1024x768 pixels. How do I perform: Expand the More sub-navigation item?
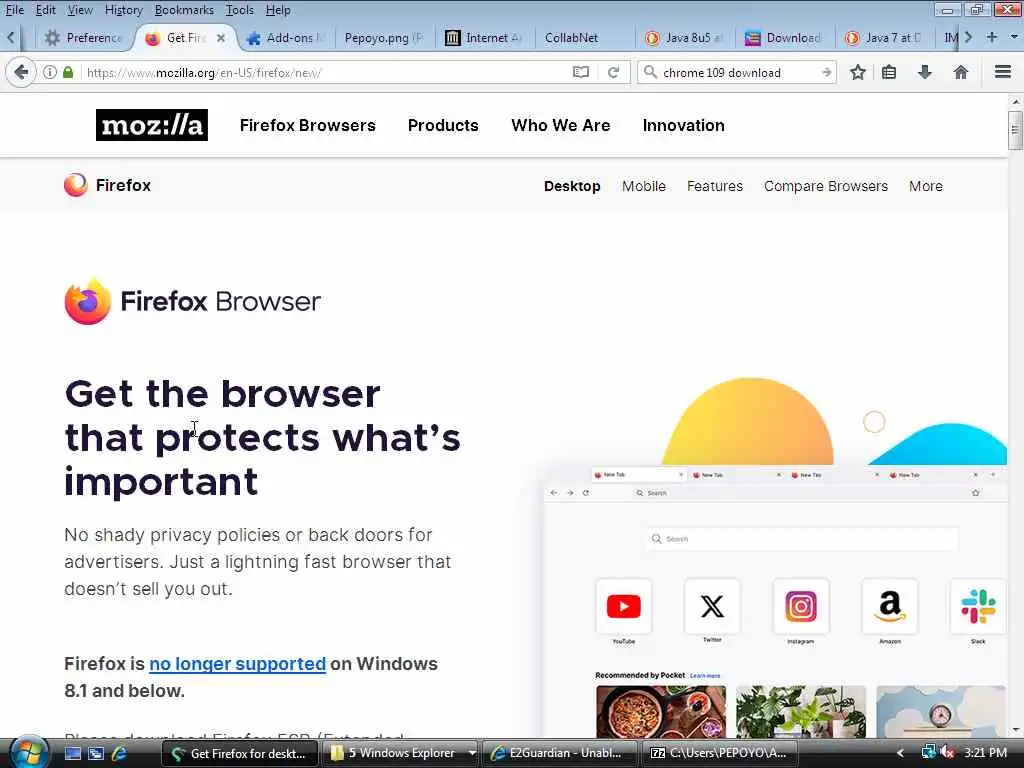926,186
